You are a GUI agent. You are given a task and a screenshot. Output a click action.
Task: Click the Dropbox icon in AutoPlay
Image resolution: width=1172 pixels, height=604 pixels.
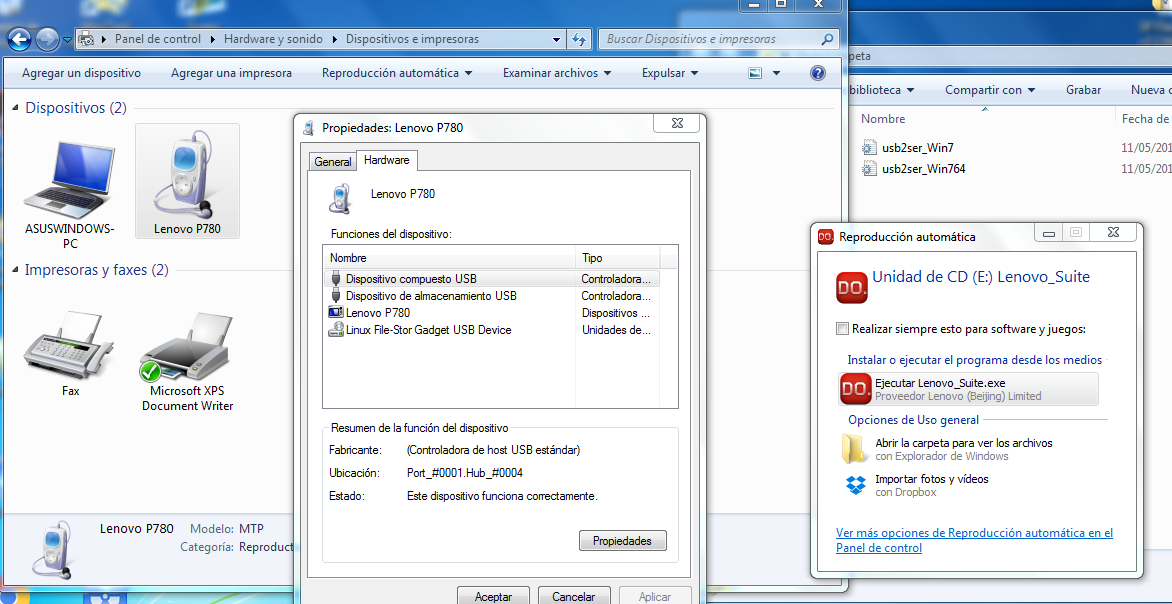click(856, 484)
